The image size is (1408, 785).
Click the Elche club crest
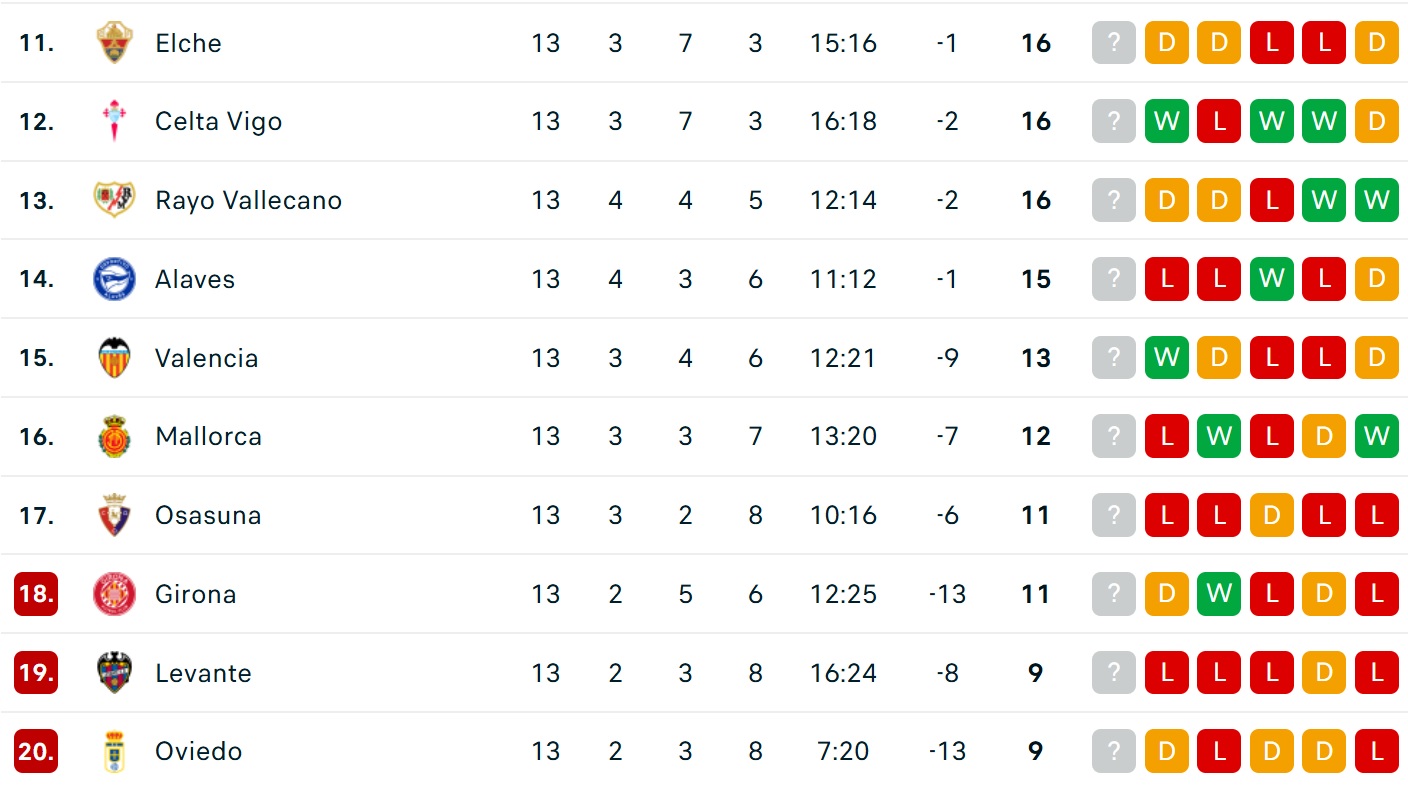tap(114, 43)
